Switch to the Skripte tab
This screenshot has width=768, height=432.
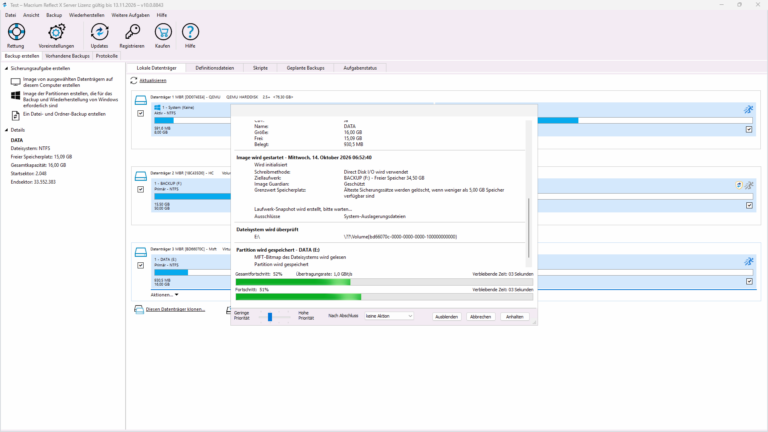pyautogui.click(x=260, y=68)
